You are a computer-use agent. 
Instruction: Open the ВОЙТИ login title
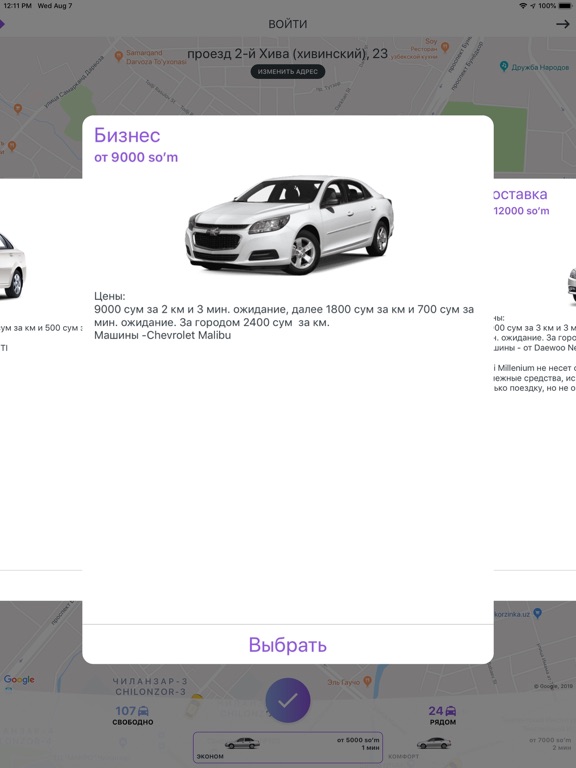(288, 24)
